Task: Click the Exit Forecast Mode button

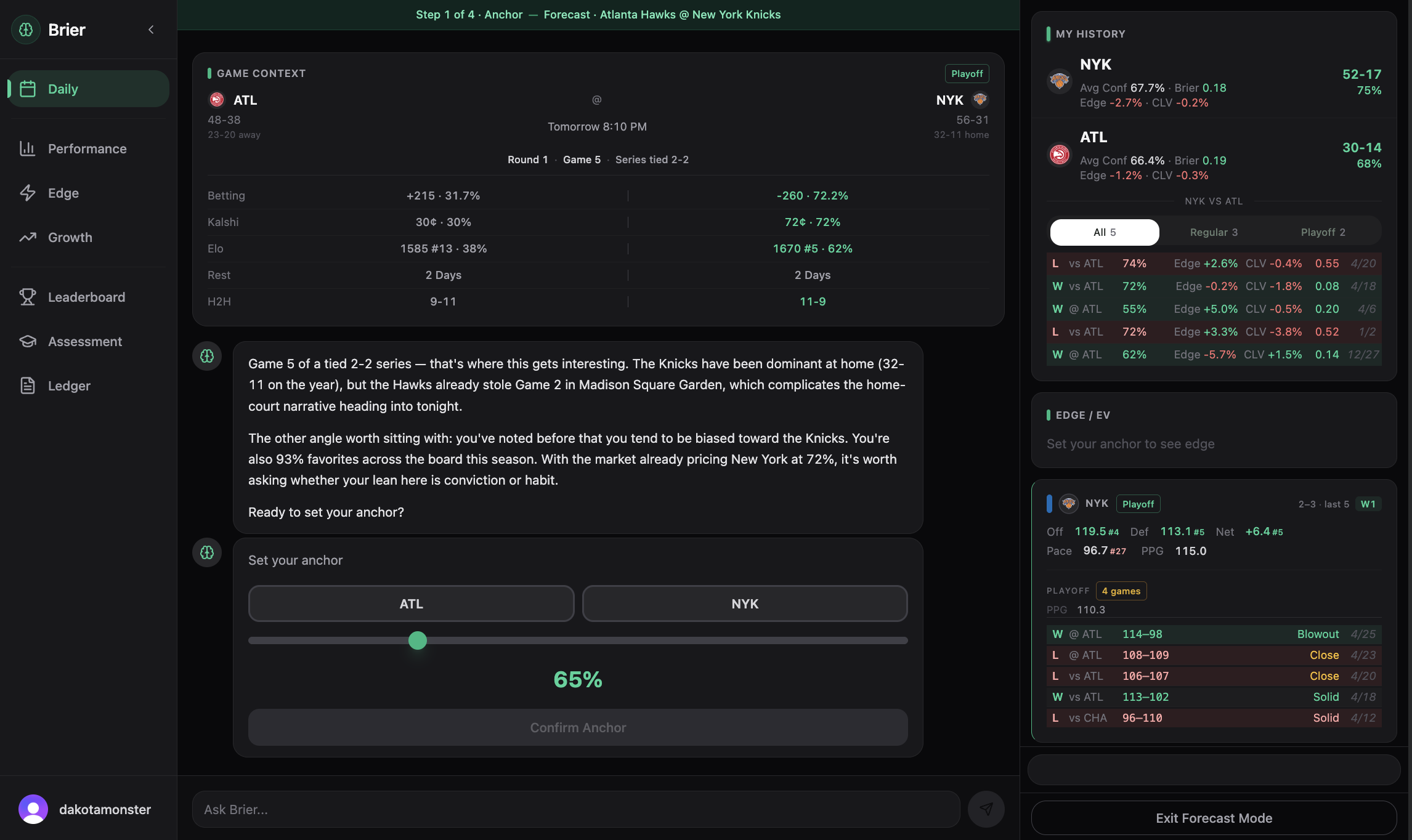Action: pos(1214,818)
